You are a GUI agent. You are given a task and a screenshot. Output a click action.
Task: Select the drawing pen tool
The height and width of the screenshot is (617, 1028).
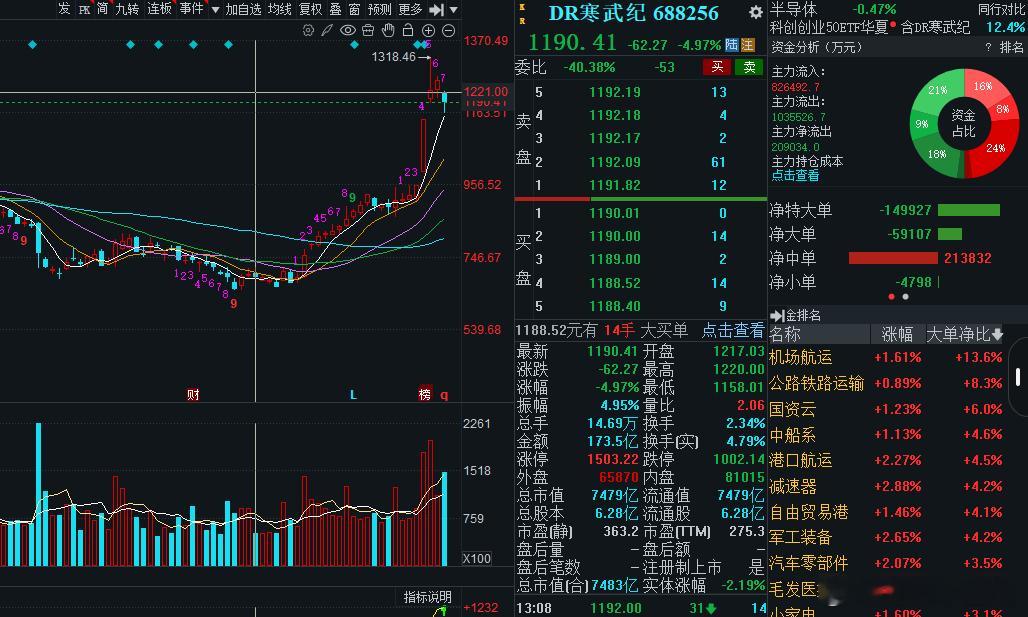(x=327, y=30)
